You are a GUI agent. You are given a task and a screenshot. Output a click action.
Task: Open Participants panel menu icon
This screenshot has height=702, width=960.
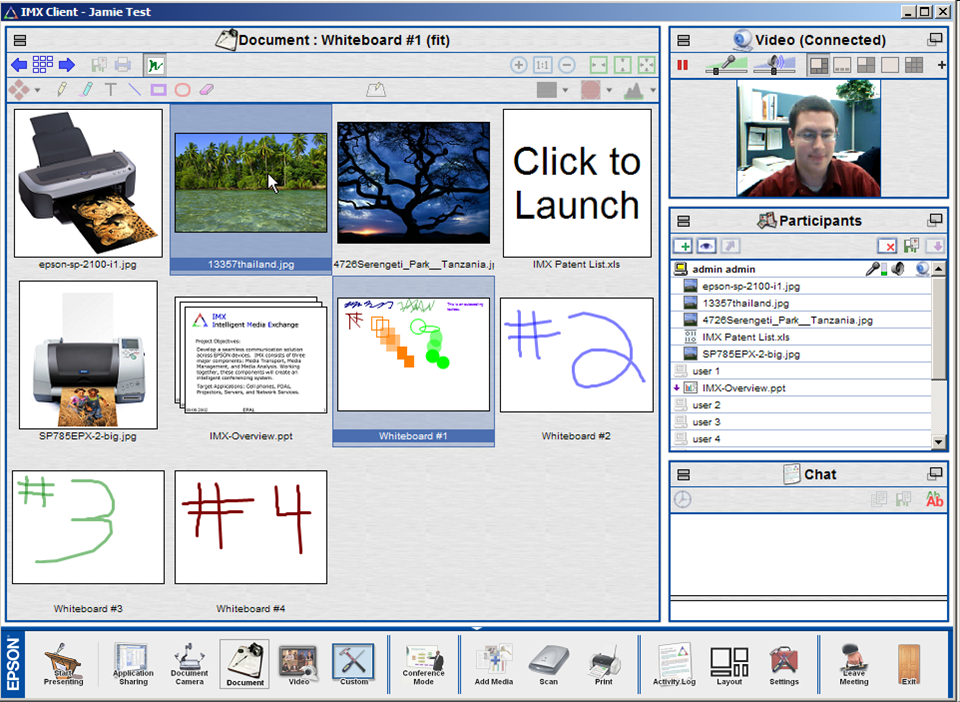(684, 221)
